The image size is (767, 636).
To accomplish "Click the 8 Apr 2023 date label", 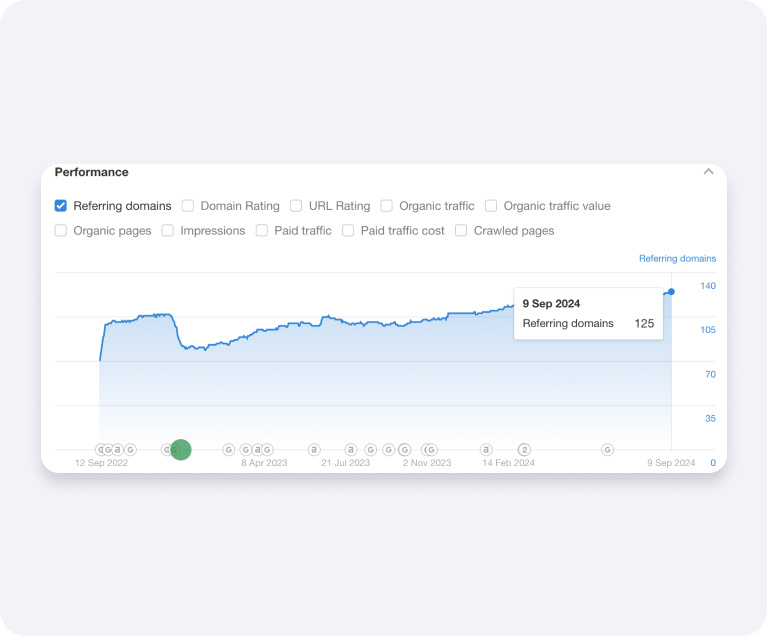I will 264,463.
